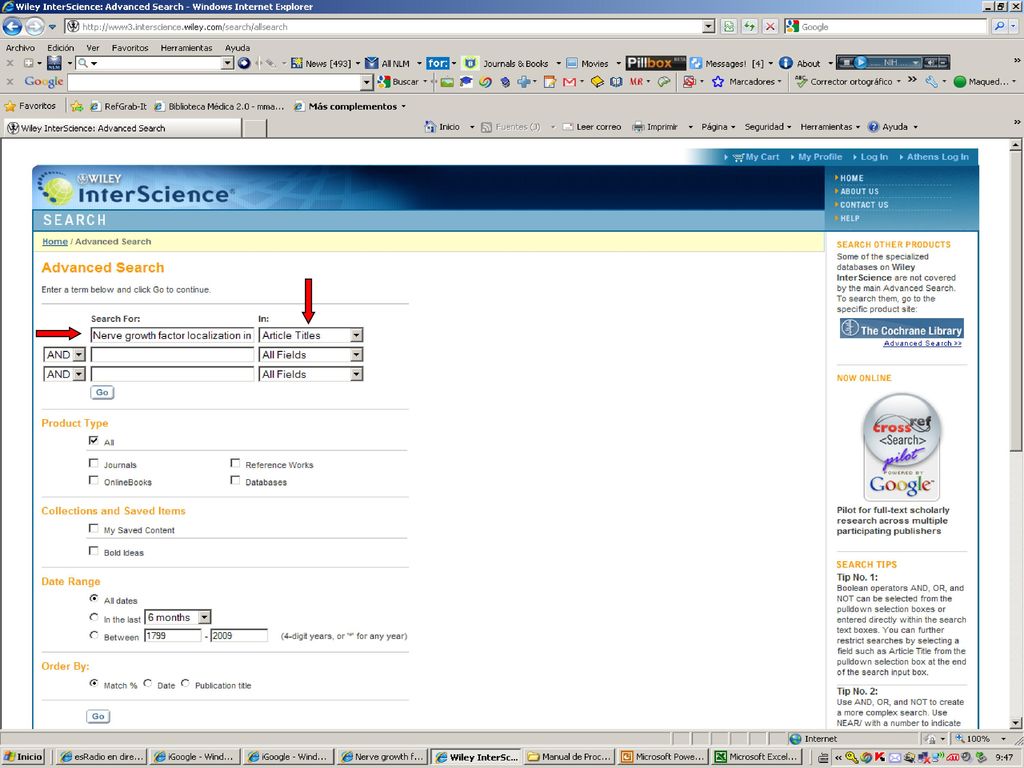Open the News toolbar icon

pyautogui.click(x=296, y=63)
